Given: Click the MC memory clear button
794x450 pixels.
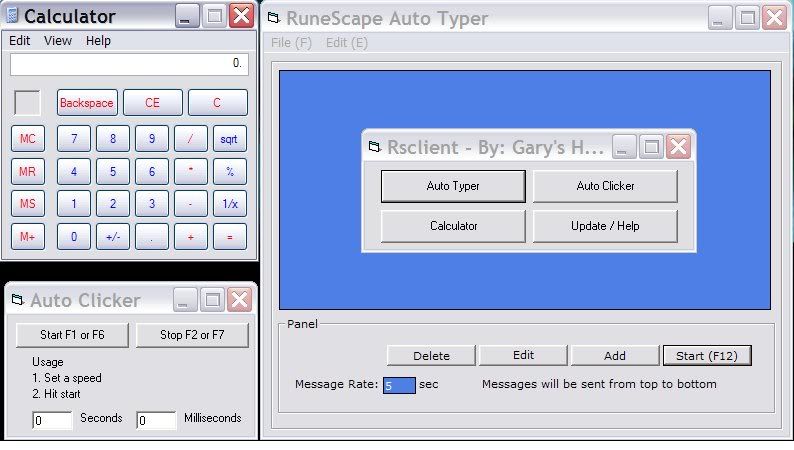Looking at the screenshot, I should pyautogui.click(x=28, y=139).
